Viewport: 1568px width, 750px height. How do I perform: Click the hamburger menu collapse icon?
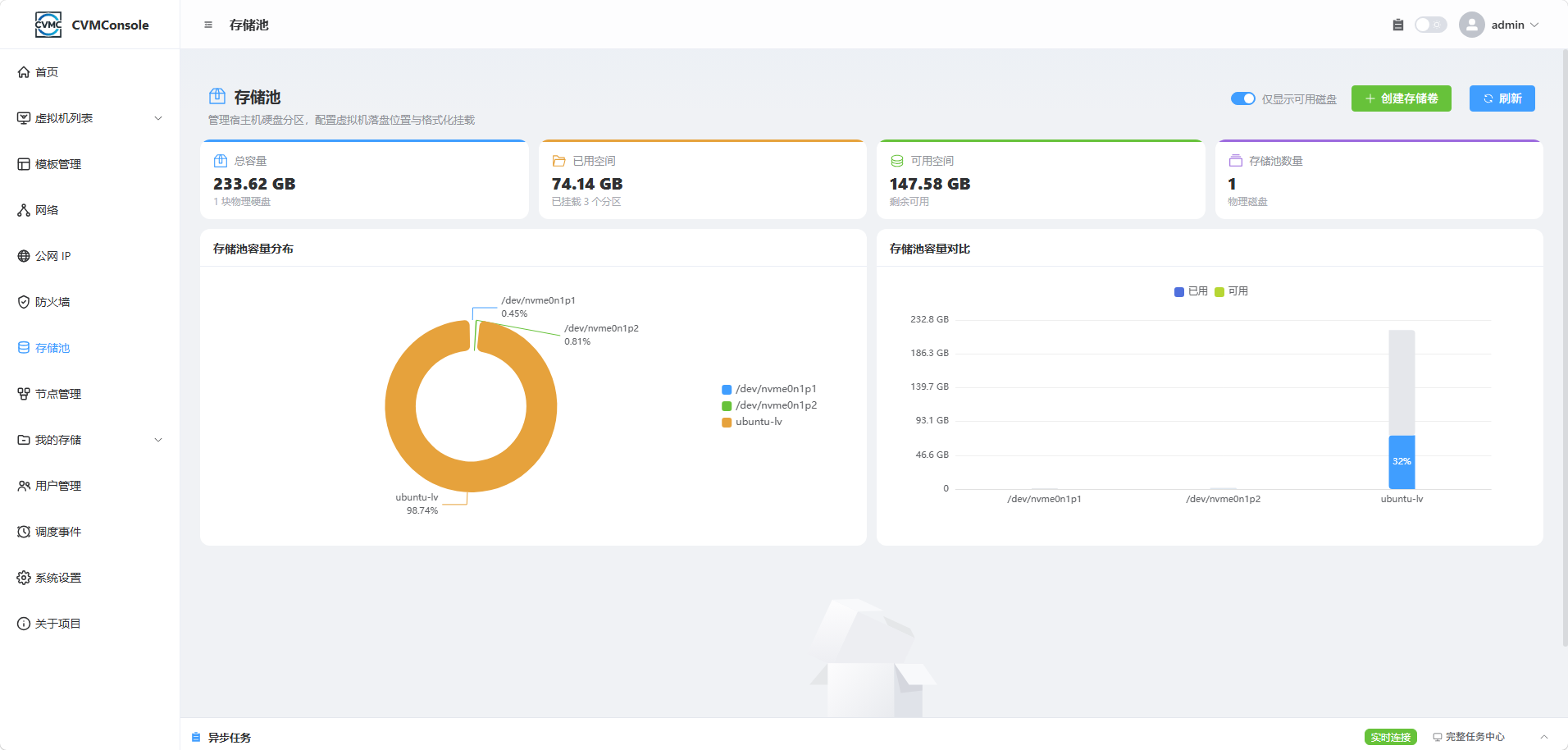pos(208,25)
